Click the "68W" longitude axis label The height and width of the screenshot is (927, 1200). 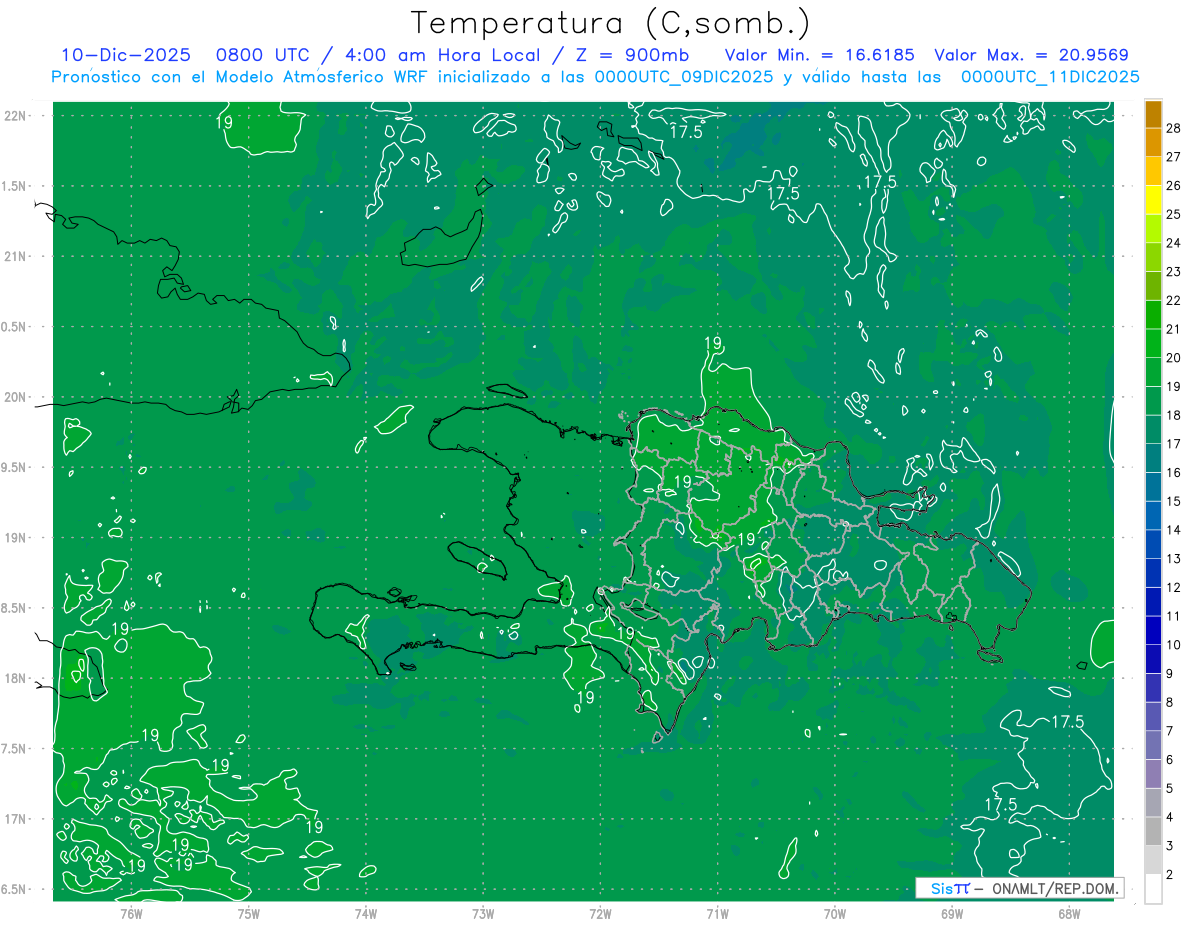click(1069, 913)
